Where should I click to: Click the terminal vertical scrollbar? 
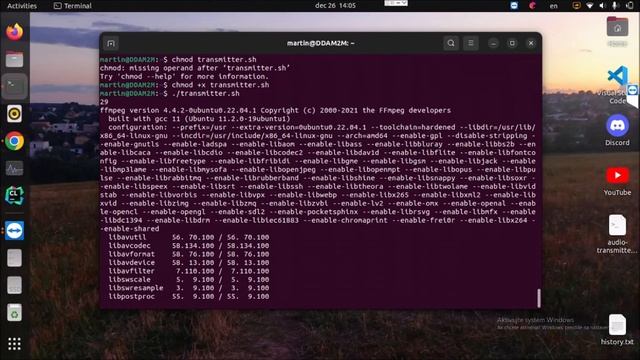pos(539,298)
